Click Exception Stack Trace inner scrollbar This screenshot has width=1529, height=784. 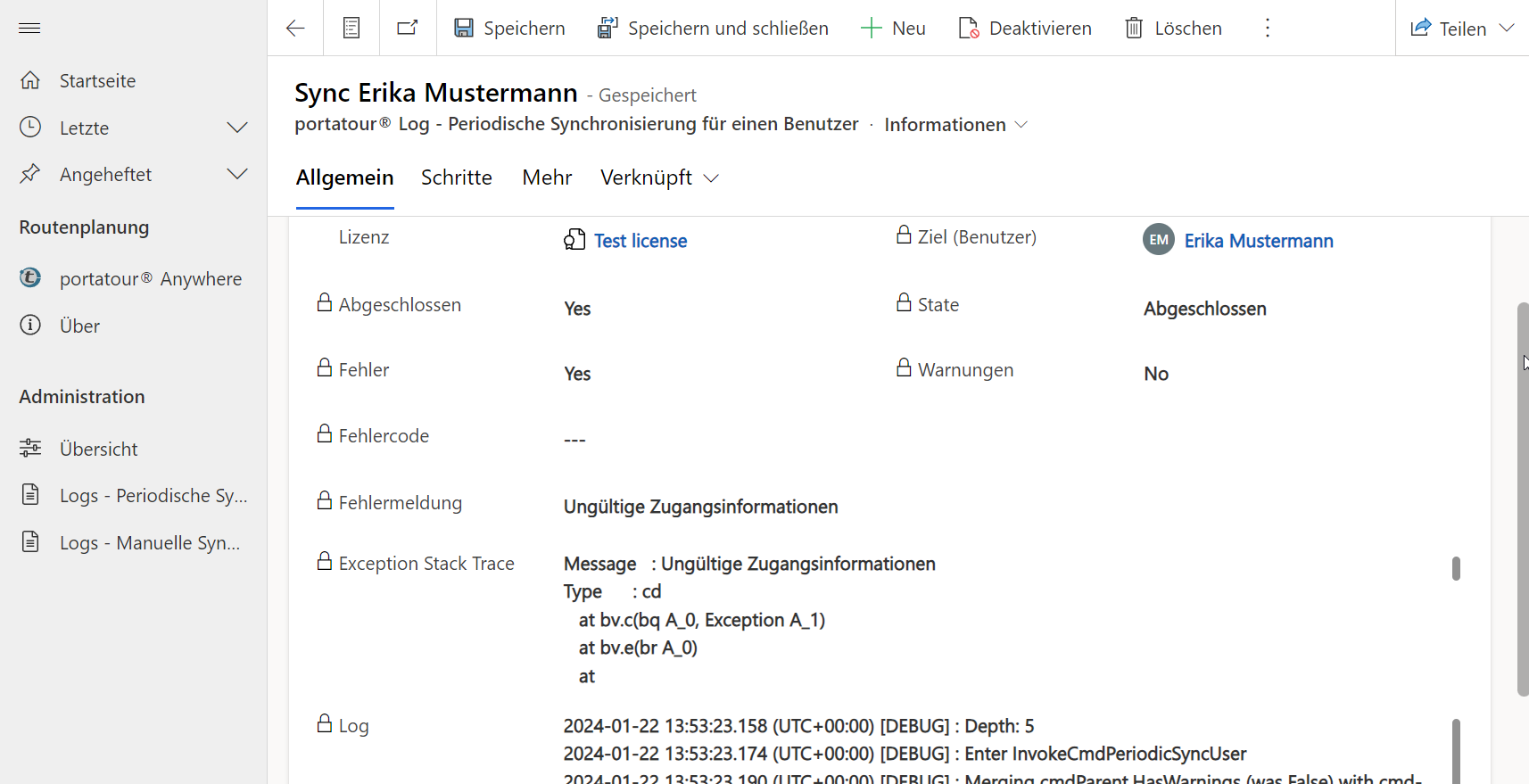(x=1456, y=568)
